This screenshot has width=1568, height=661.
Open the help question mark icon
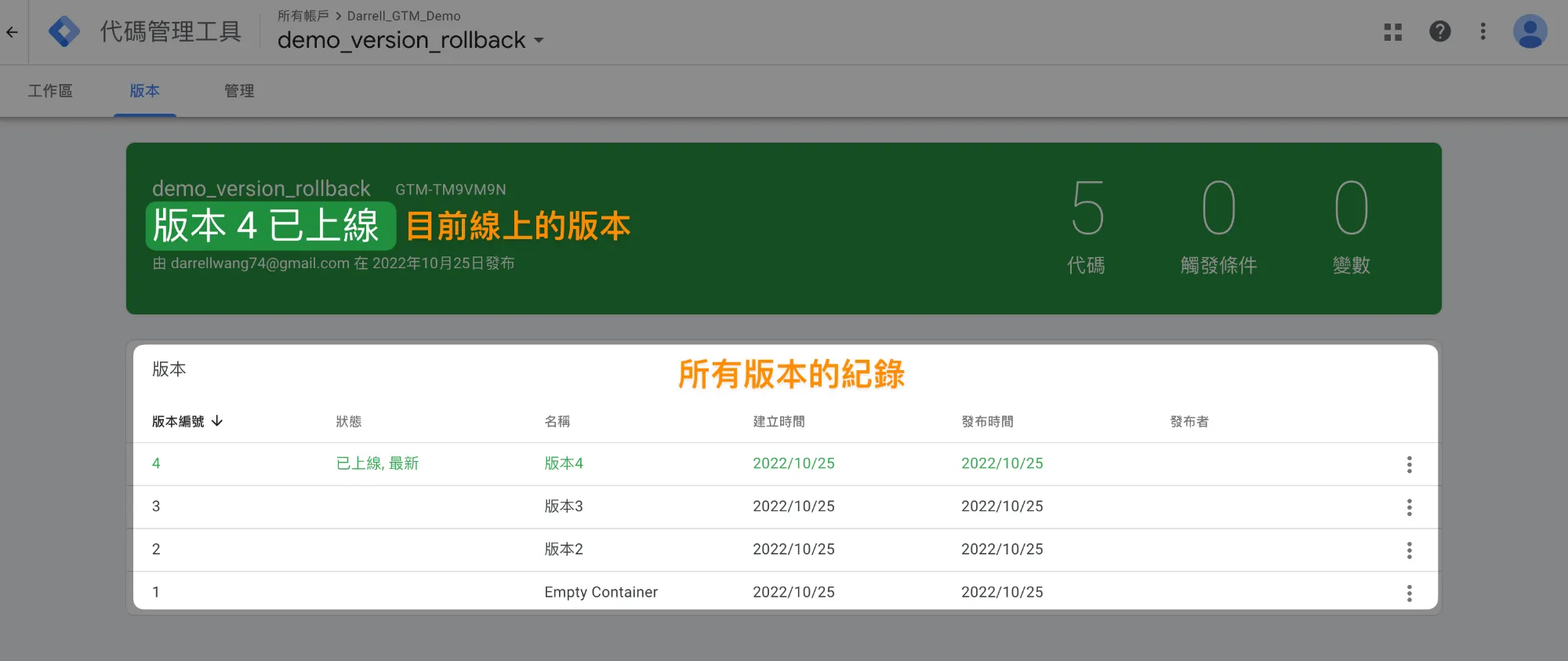pyautogui.click(x=1440, y=31)
